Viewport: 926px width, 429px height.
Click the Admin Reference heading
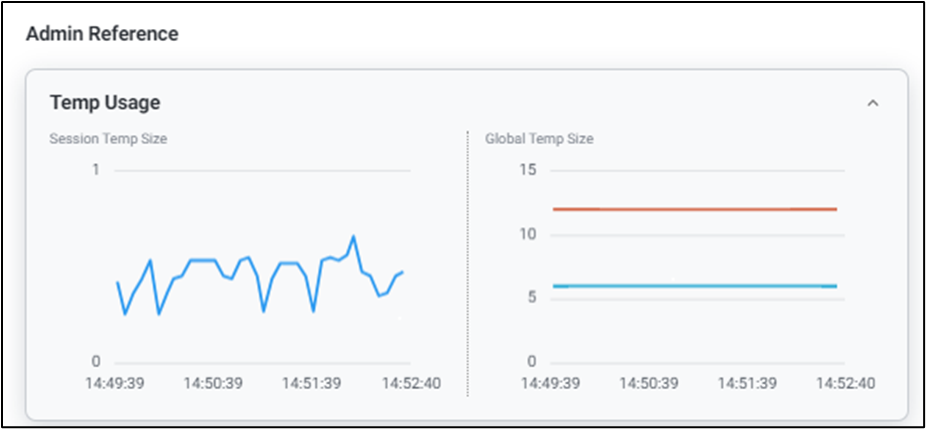pyautogui.click(x=102, y=34)
